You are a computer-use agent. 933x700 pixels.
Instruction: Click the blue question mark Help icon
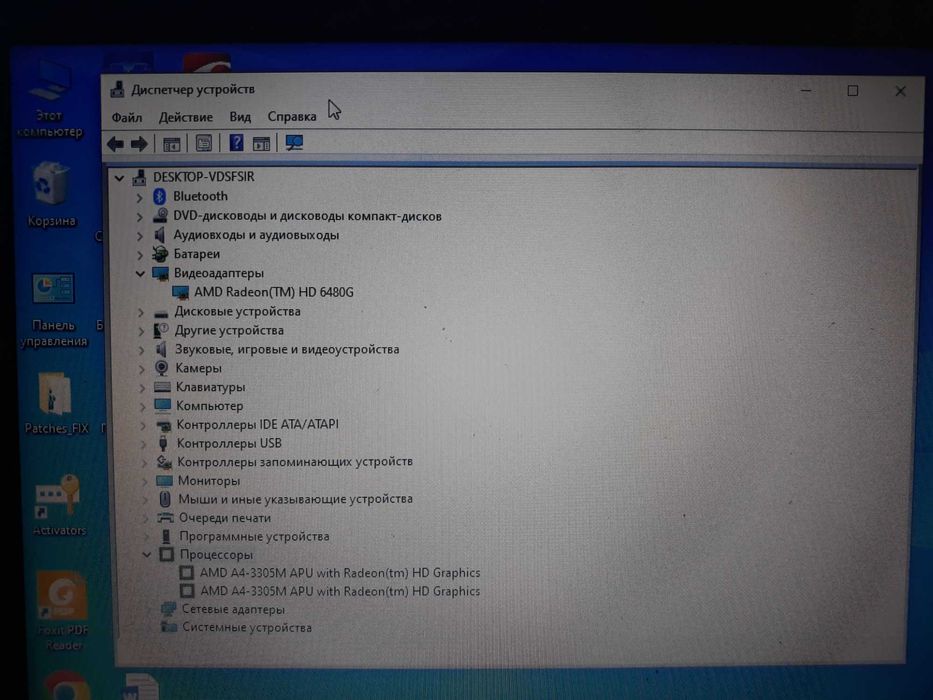236,143
